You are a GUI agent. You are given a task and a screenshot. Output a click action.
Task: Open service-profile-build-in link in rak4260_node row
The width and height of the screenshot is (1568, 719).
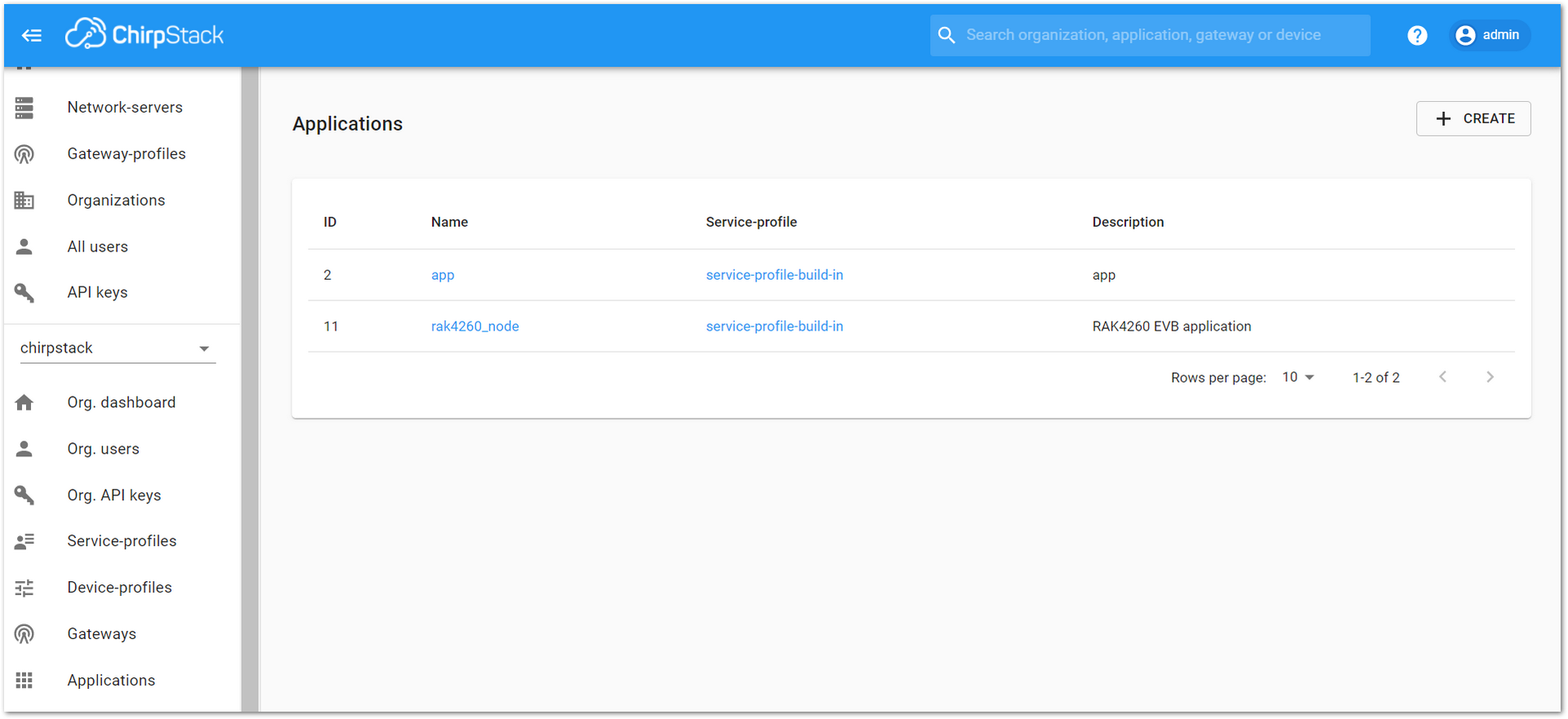[x=774, y=326]
